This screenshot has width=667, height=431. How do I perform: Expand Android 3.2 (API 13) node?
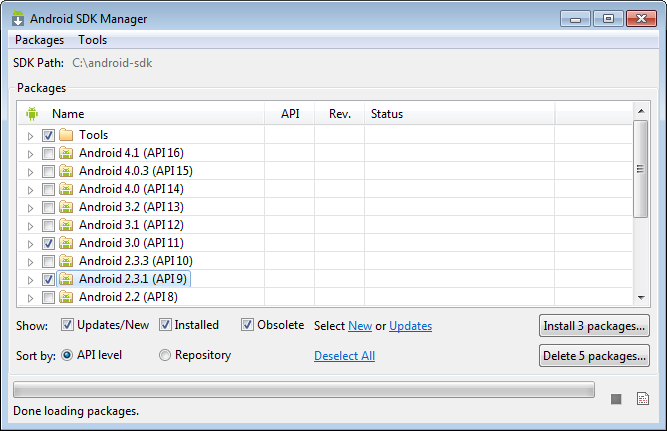tap(30, 208)
